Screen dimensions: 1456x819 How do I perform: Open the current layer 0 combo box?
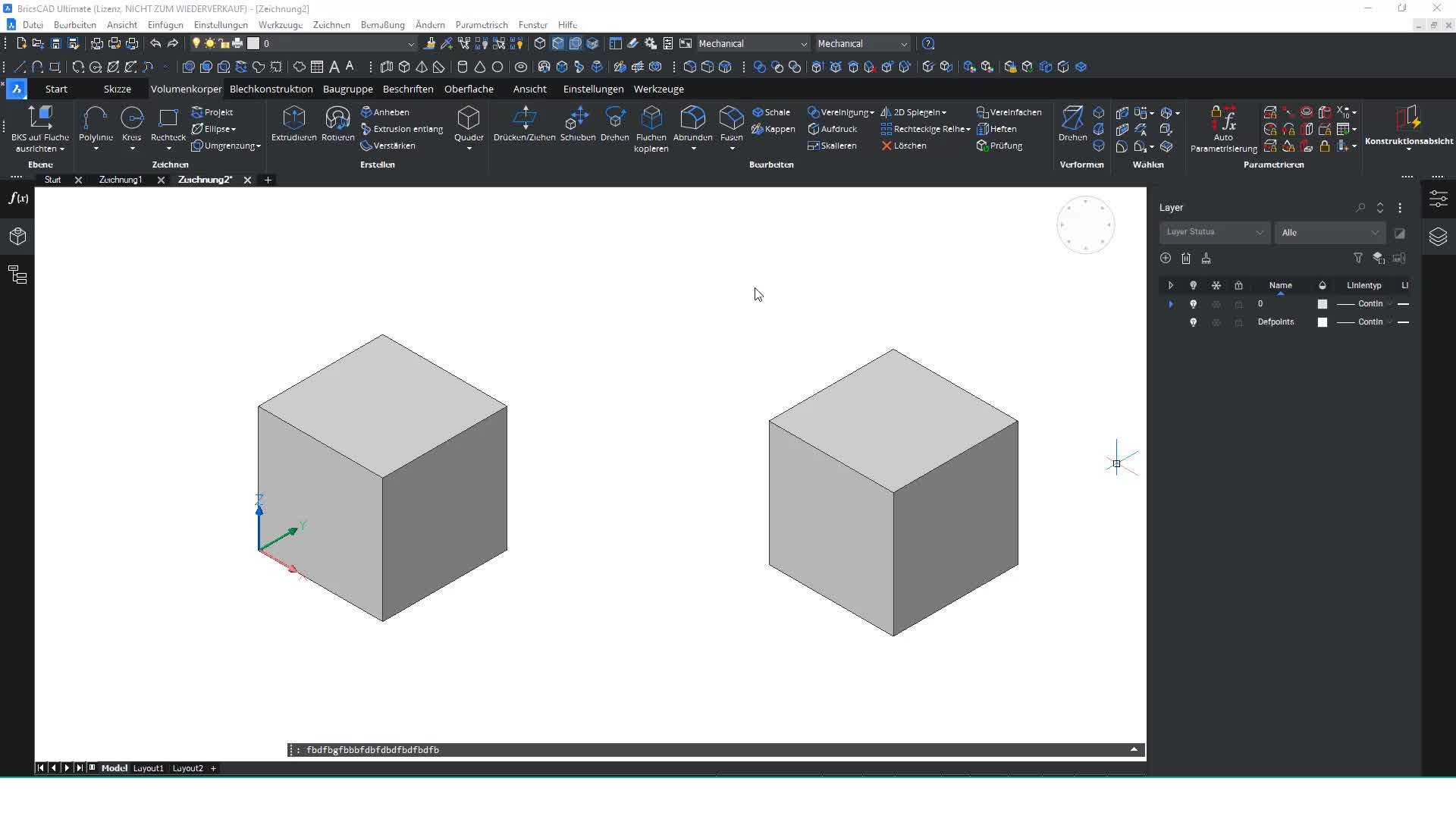(x=338, y=43)
